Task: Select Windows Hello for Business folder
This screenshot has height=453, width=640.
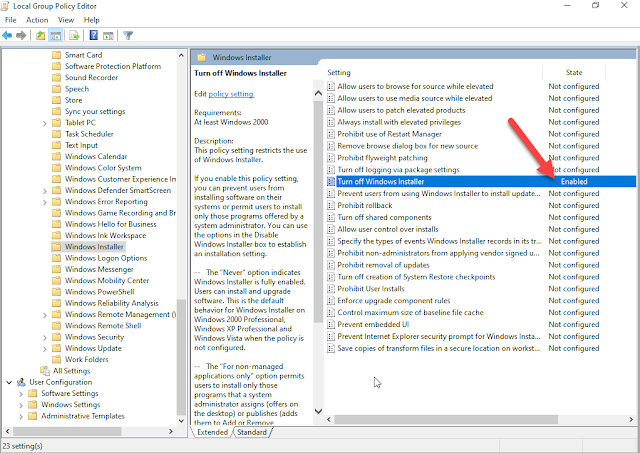Action: (111, 224)
